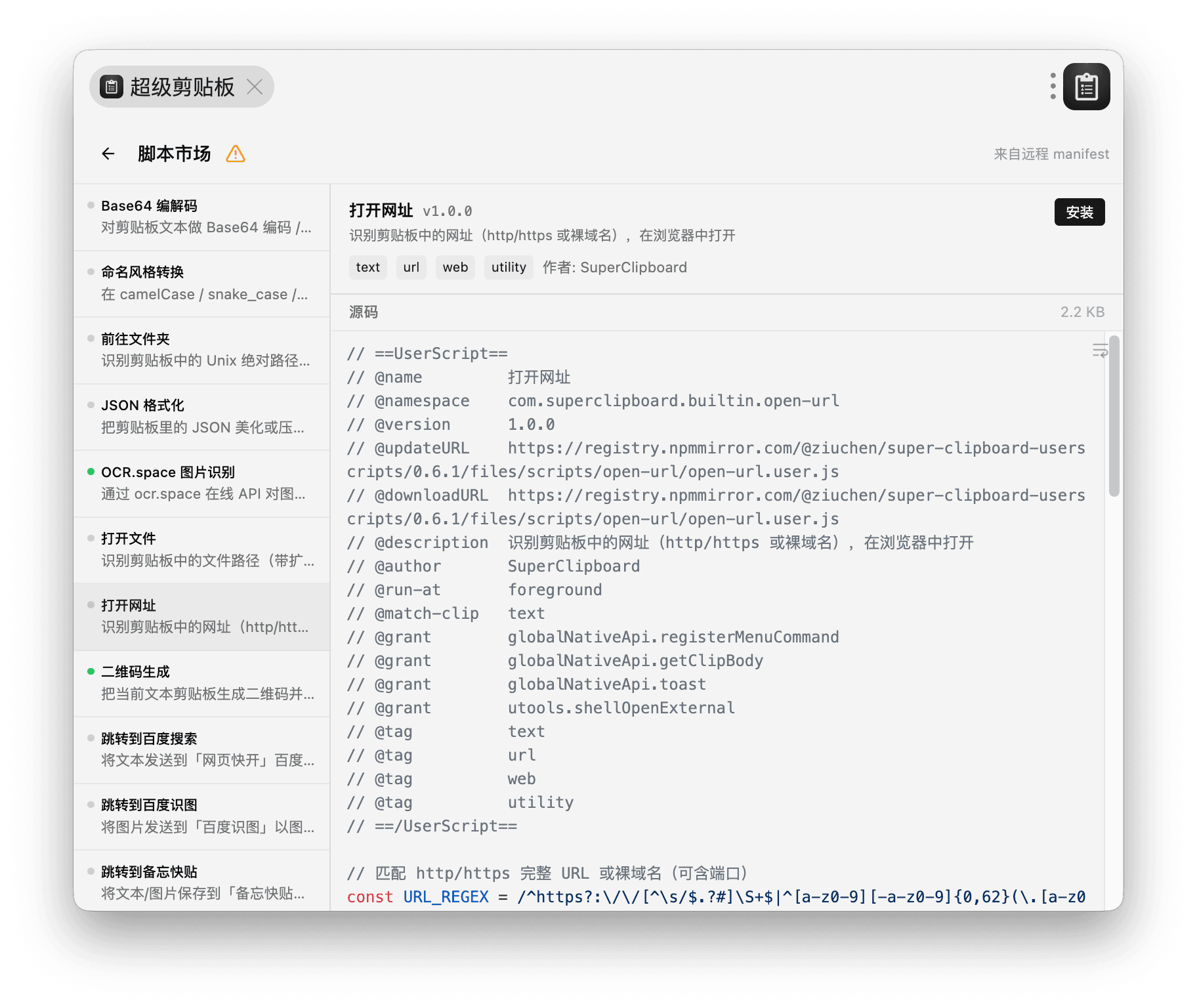Install the 打开网址 script
Screen dimensions: 1197x1008
coord(1080,212)
